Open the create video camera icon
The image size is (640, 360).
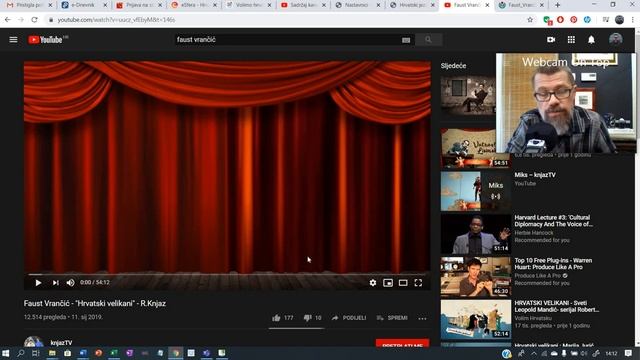tap(551, 40)
